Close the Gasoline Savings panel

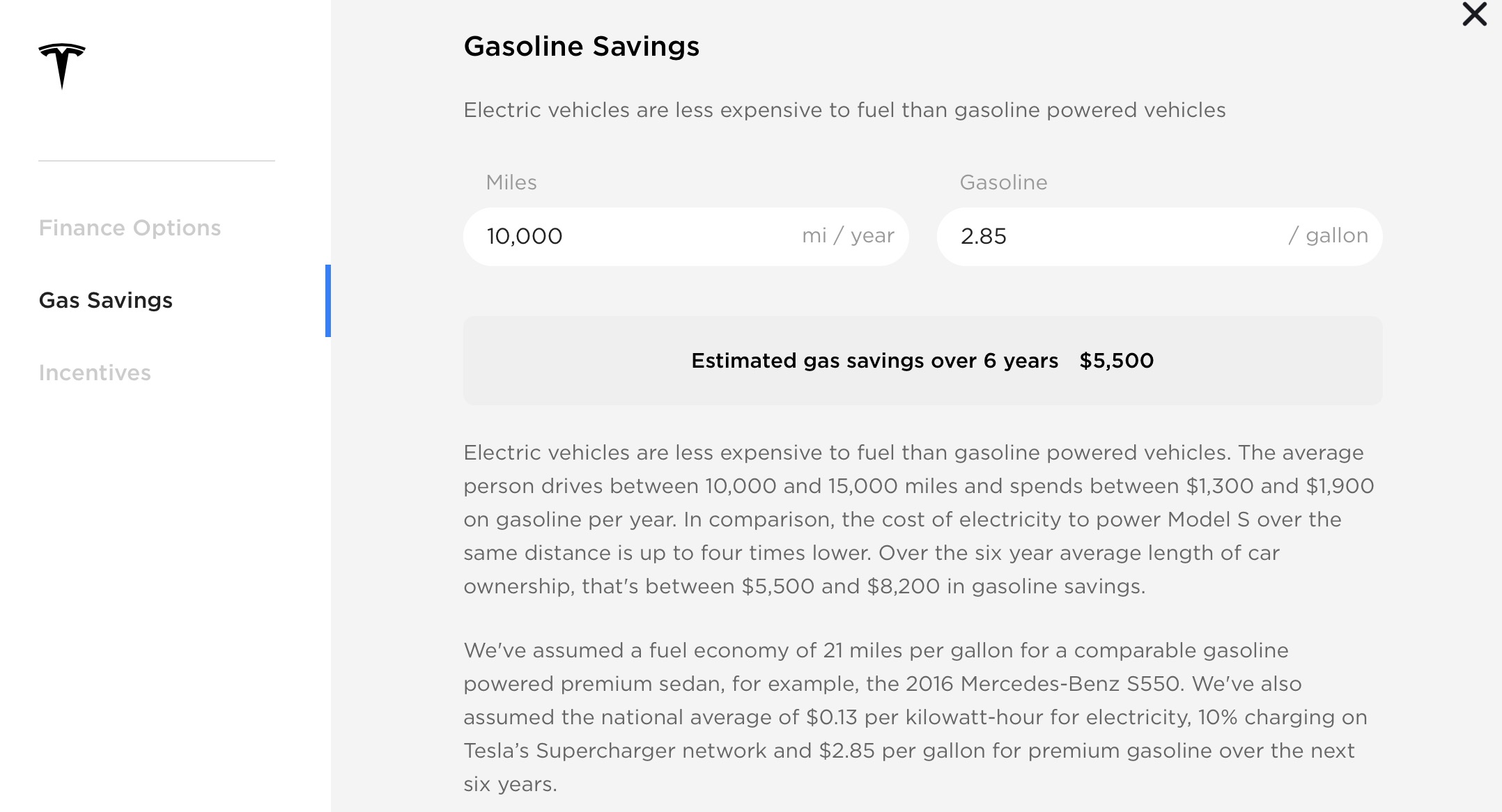(1474, 14)
